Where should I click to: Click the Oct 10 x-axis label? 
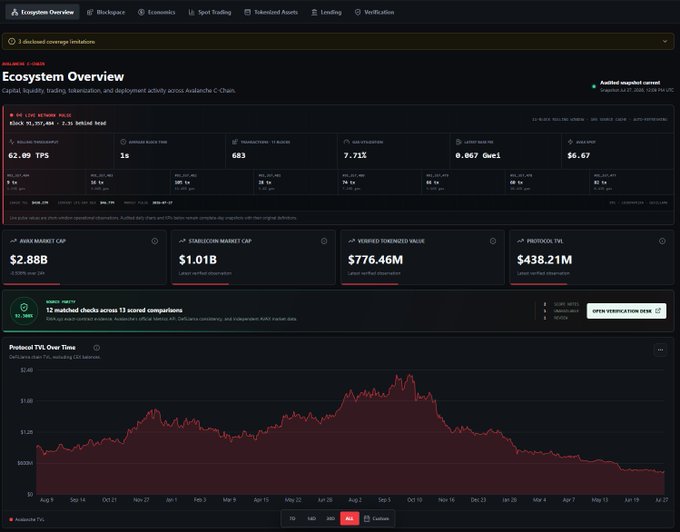tap(415, 500)
